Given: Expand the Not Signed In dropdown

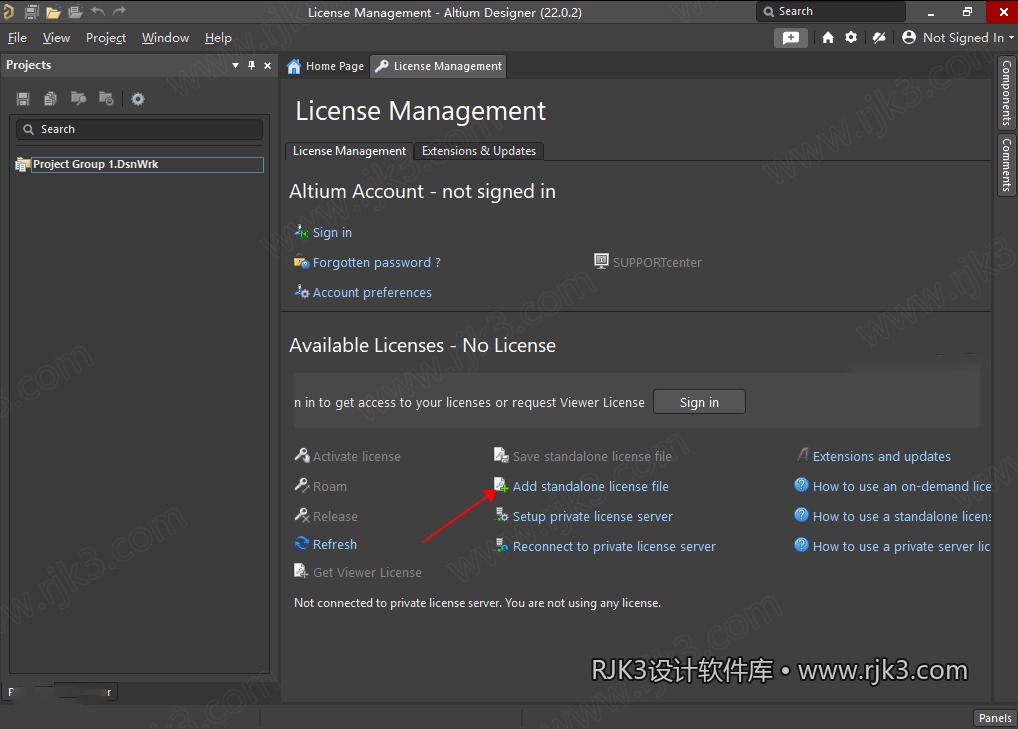Looking at the screenshot, I should [1011, 38].
